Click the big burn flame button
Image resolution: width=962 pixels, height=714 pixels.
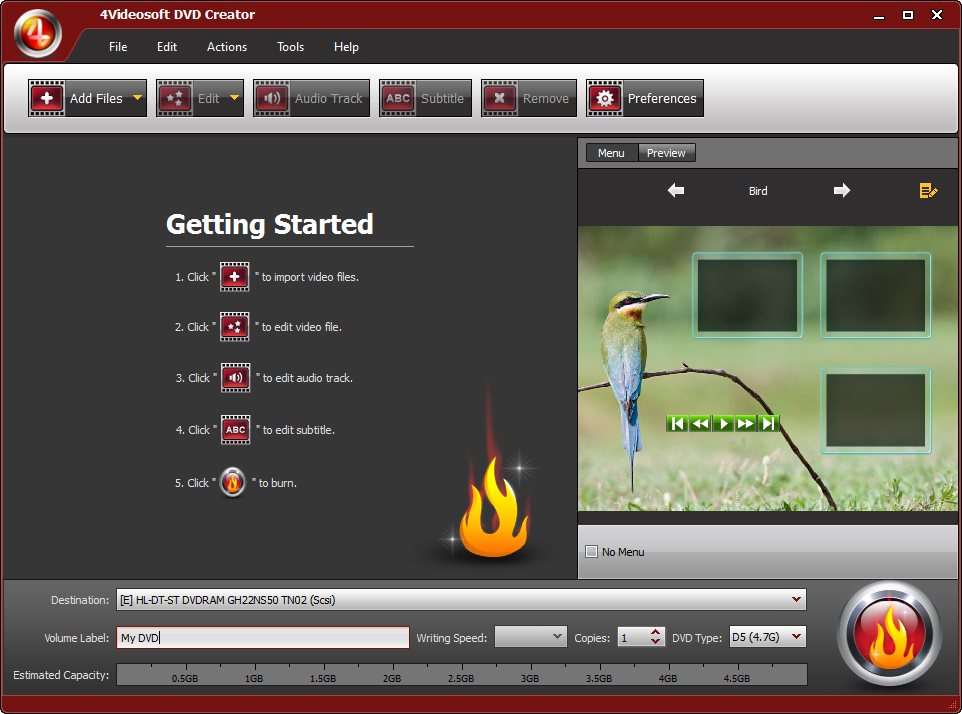(888, 634)
